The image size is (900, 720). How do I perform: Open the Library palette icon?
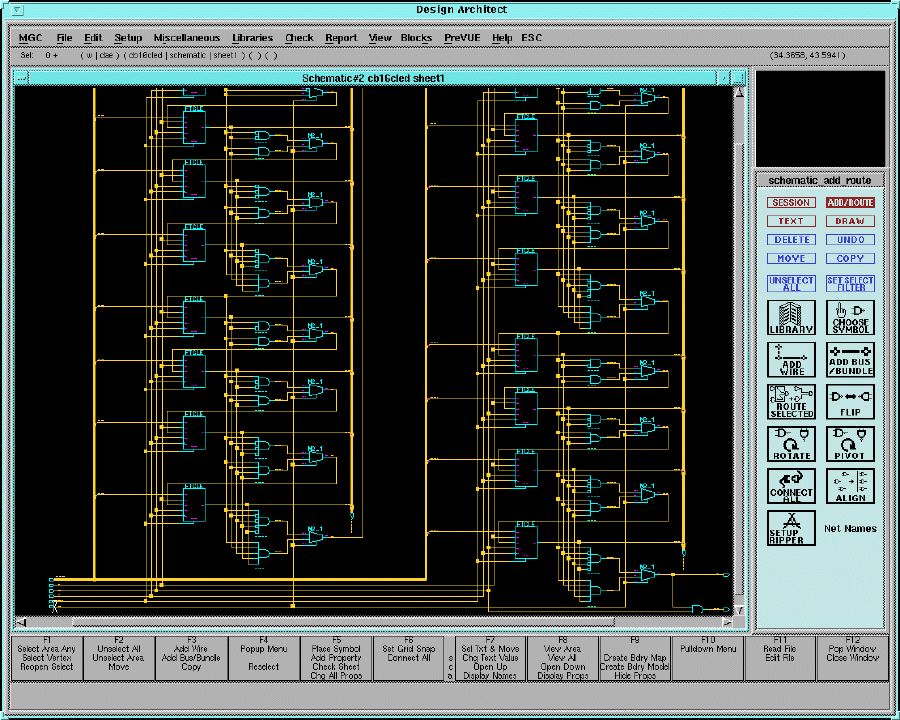[x=792, y=317]
